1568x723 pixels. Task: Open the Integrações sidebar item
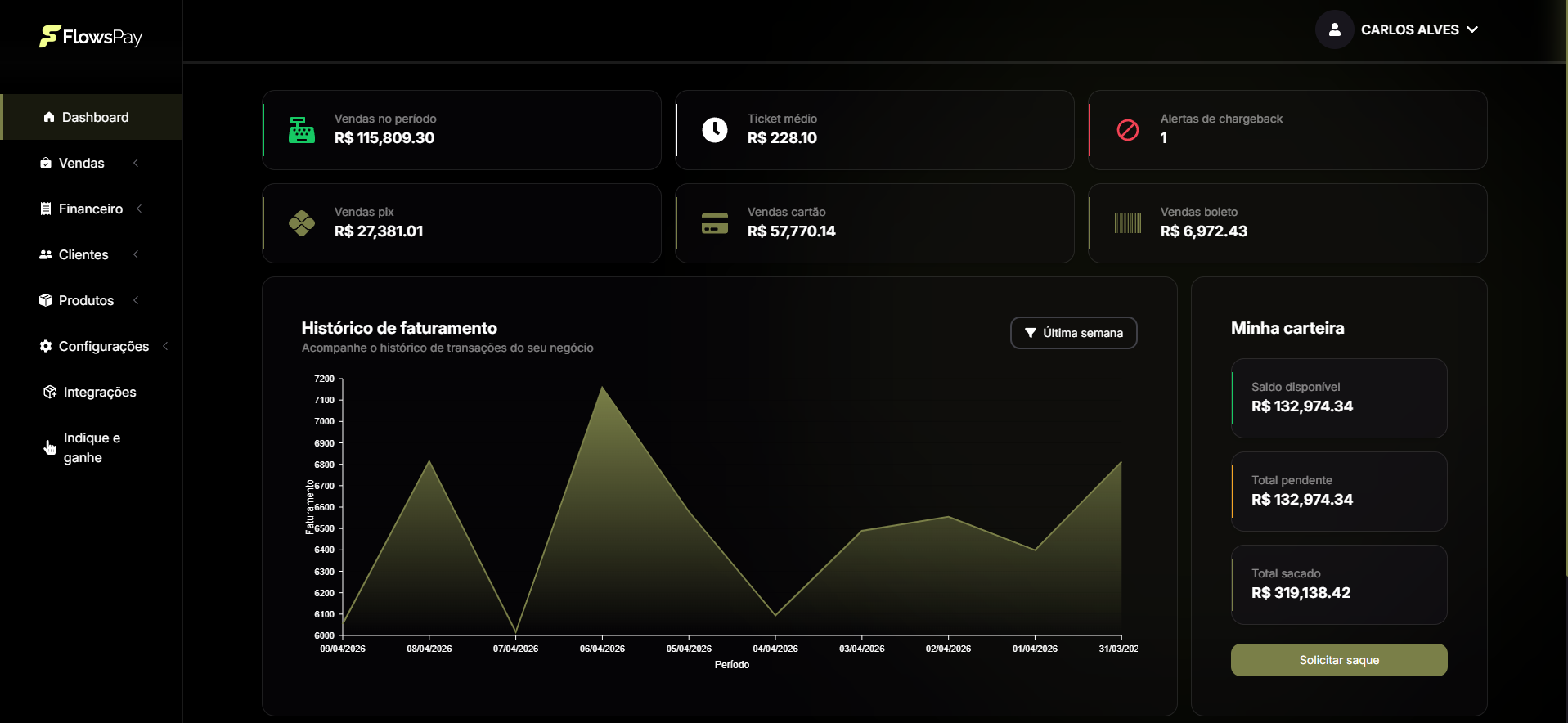pyautogui.click(x=99, y=393)
